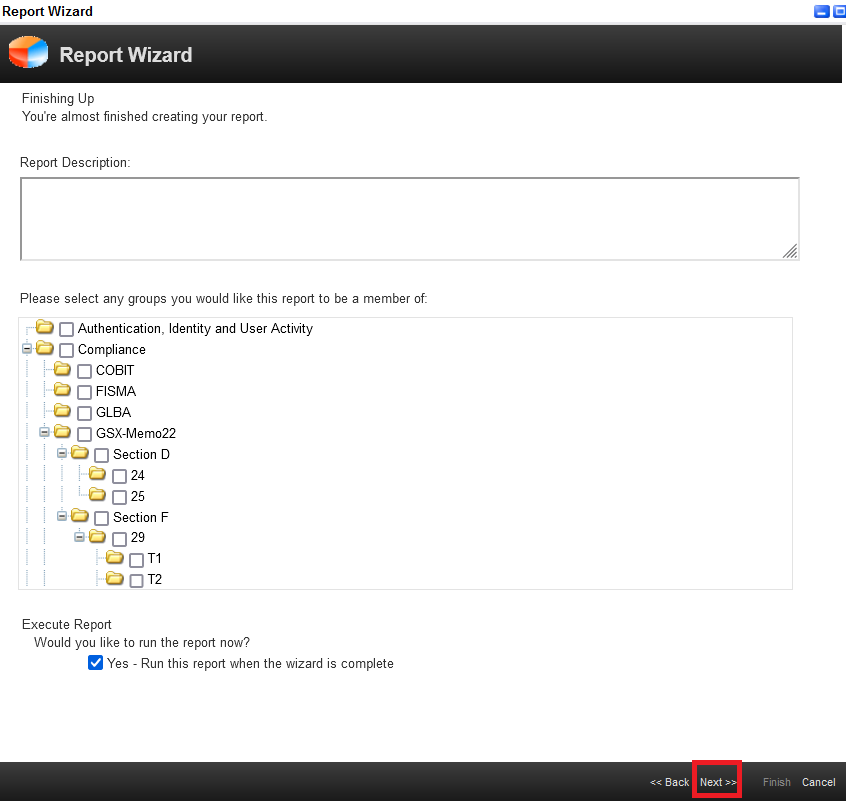Collapse the Section D tree node
The width and height of the screenshot is (846, 801).
[x=62, y=453]
